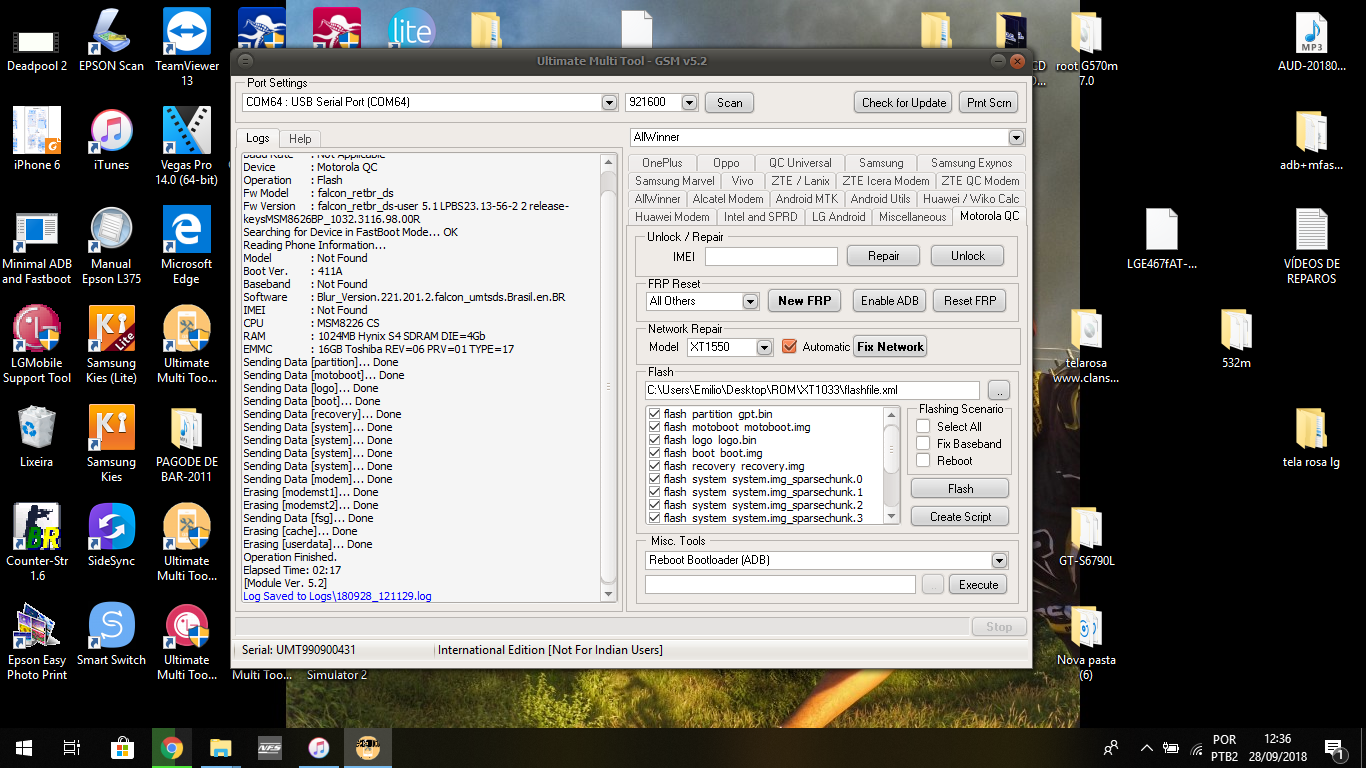Open the iPhone 6 desktop icon
The height and width of the screenshot is (768, 1366).
(x=37, y=140)
